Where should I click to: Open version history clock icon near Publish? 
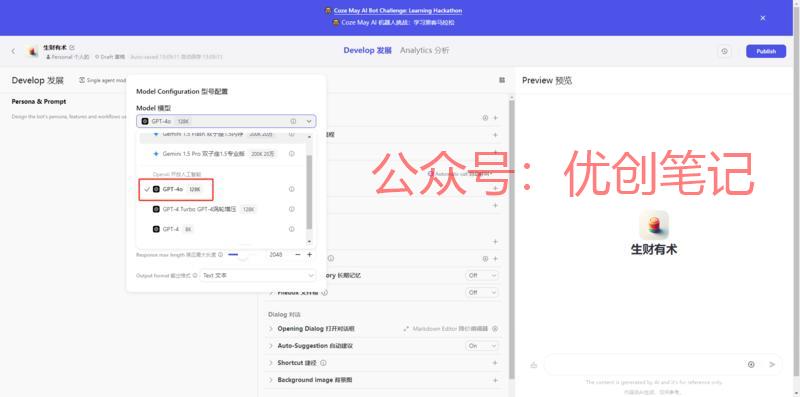[x=724, y=51]
